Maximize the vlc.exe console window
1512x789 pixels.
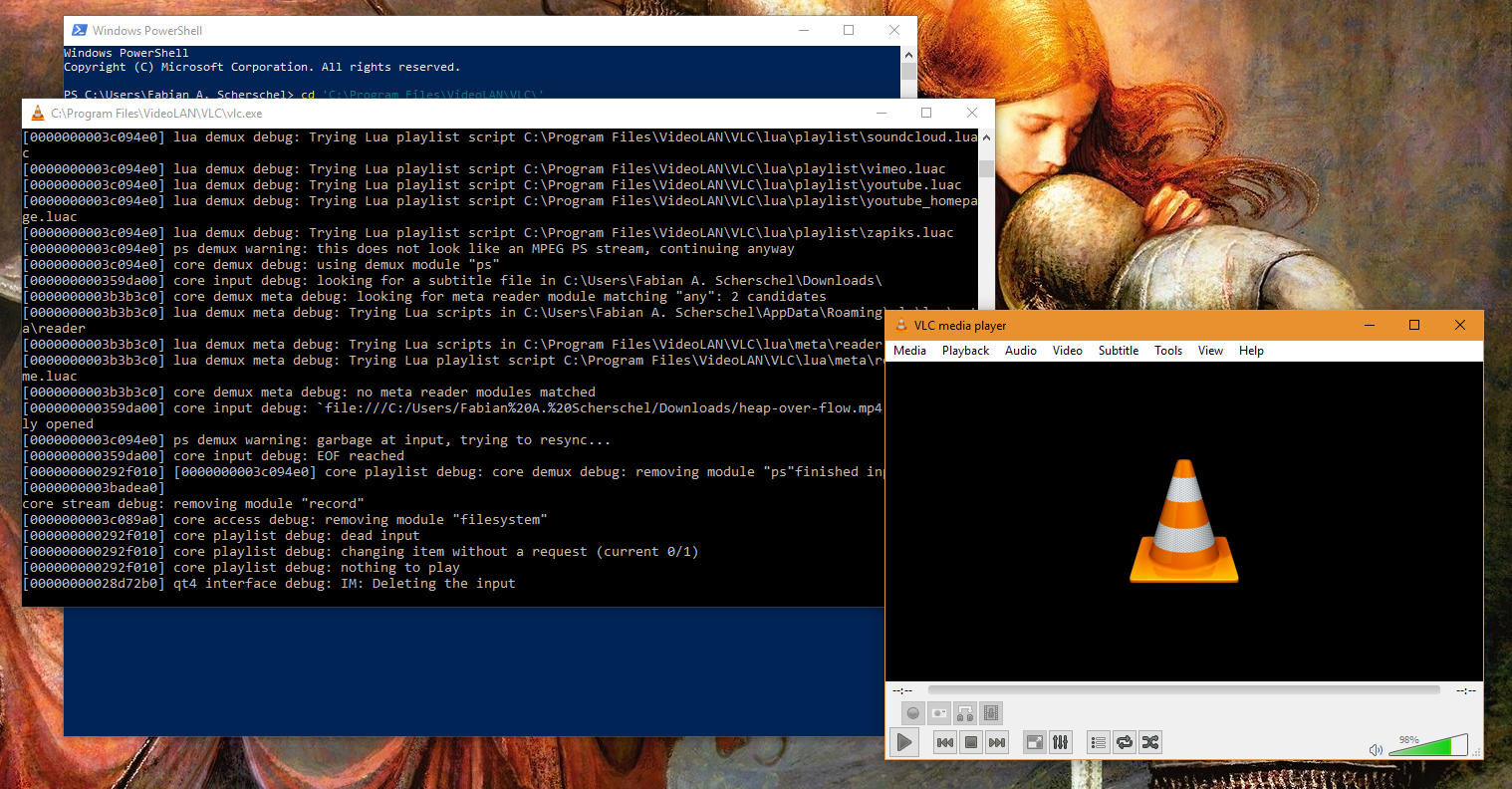(926, 114)
